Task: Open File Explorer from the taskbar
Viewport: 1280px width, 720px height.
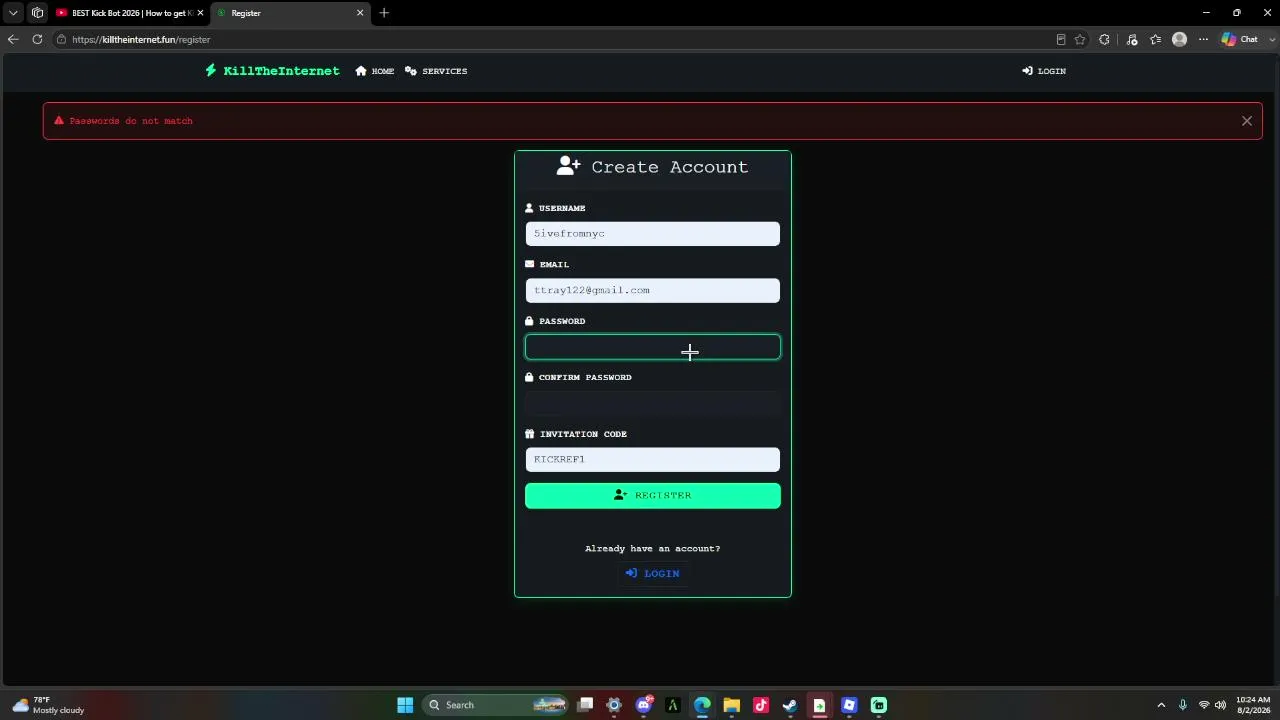Action: (x=731, y=705)
